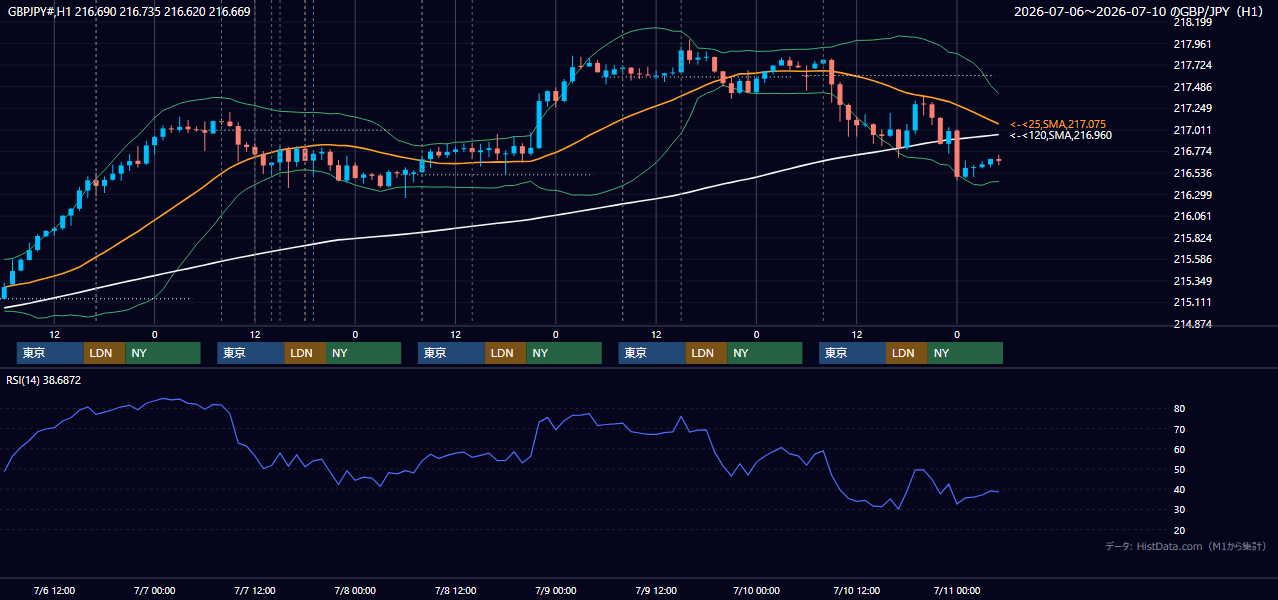Click the GBPJPY#,H1 chart title text
1278x600 pixels.
click(130, 12)
